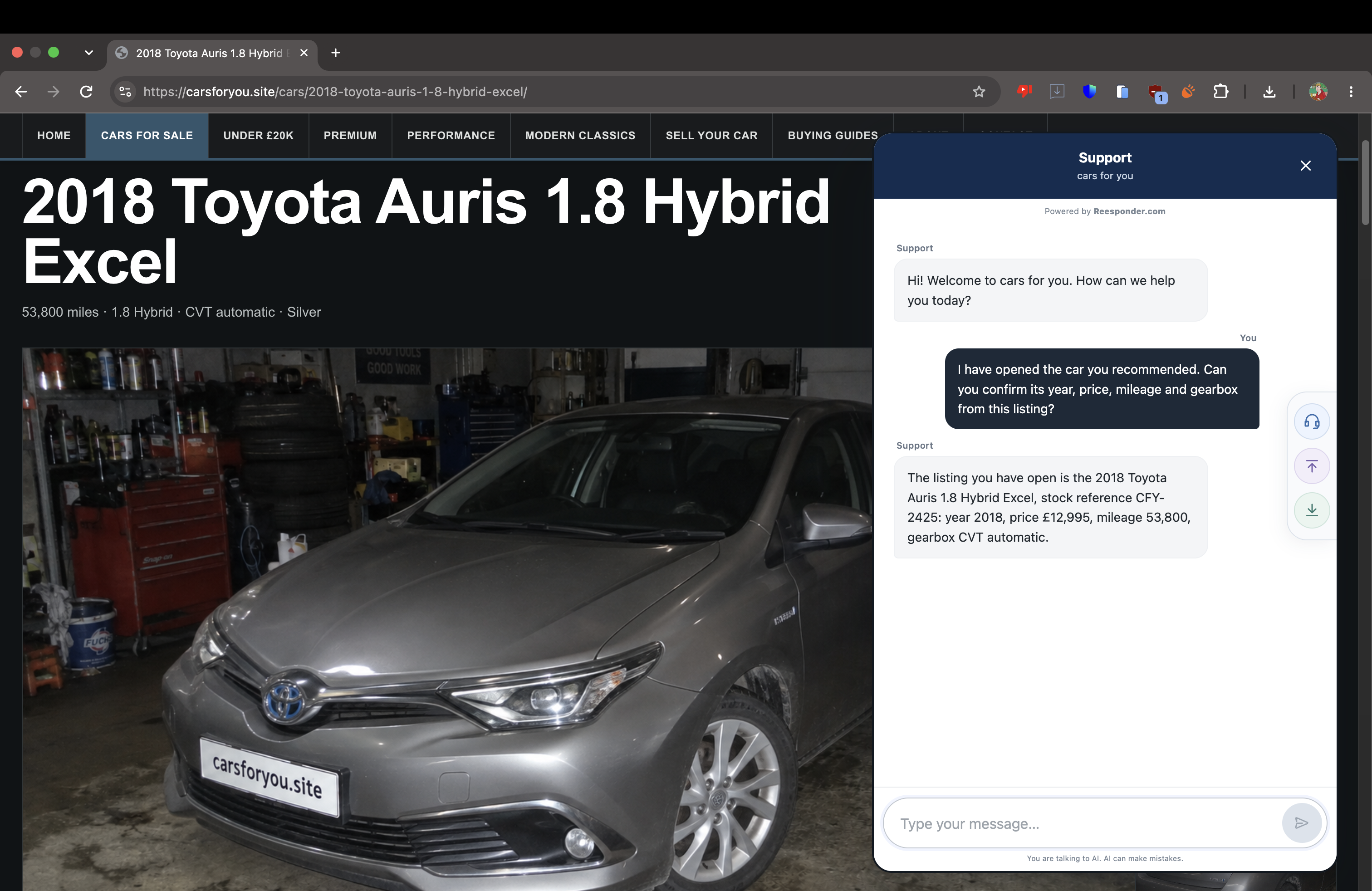Screen dimensions: 1372x891
Task: Click the 'Hi! Welcome to cars for you' message
Action: click(x=1050, y=290)
